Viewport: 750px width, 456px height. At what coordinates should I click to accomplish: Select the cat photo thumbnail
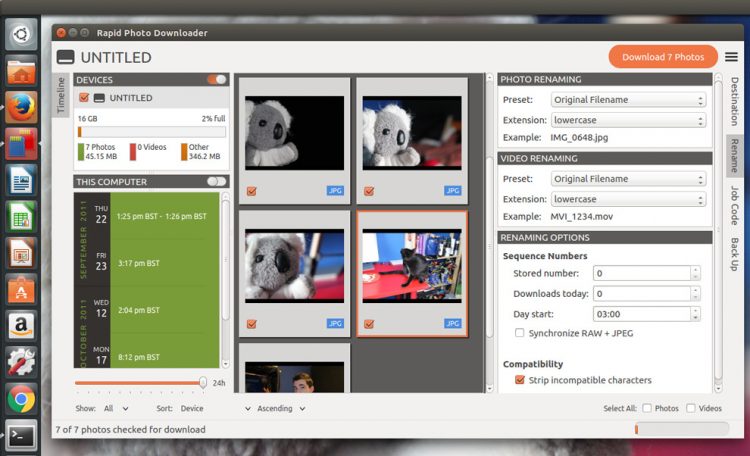[411, 268]
